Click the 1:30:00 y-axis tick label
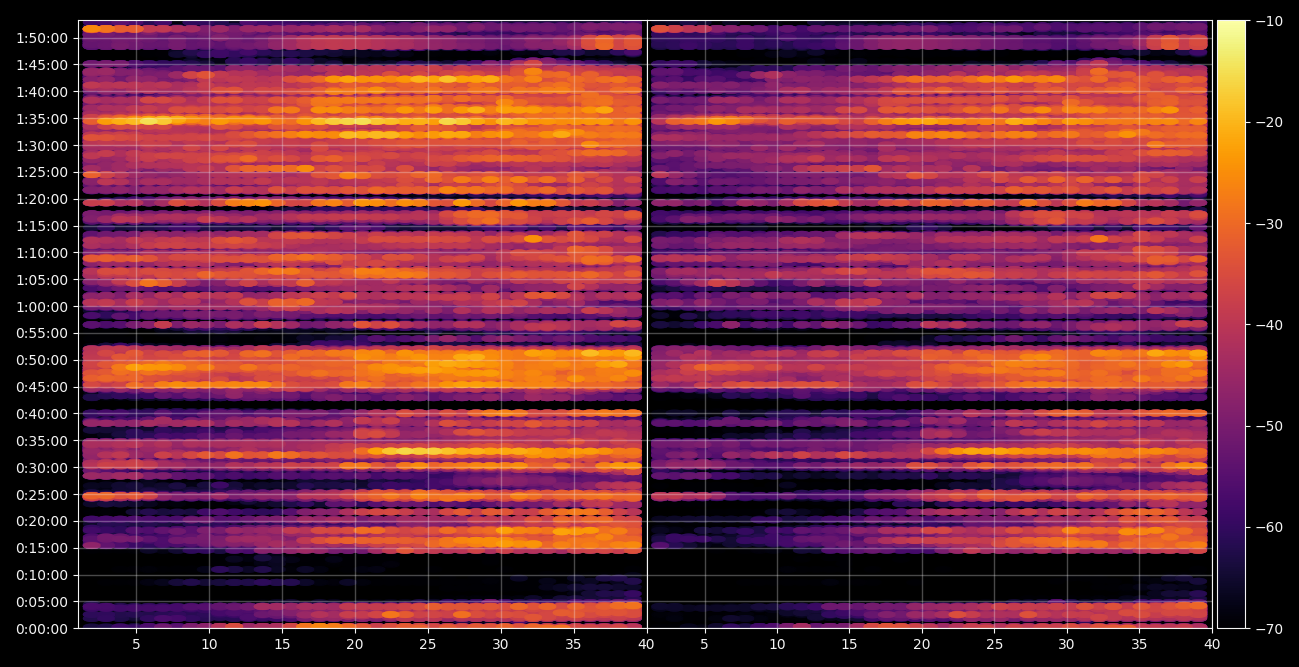The width and height of the screenshot is (1299, 667). (42, 146)
